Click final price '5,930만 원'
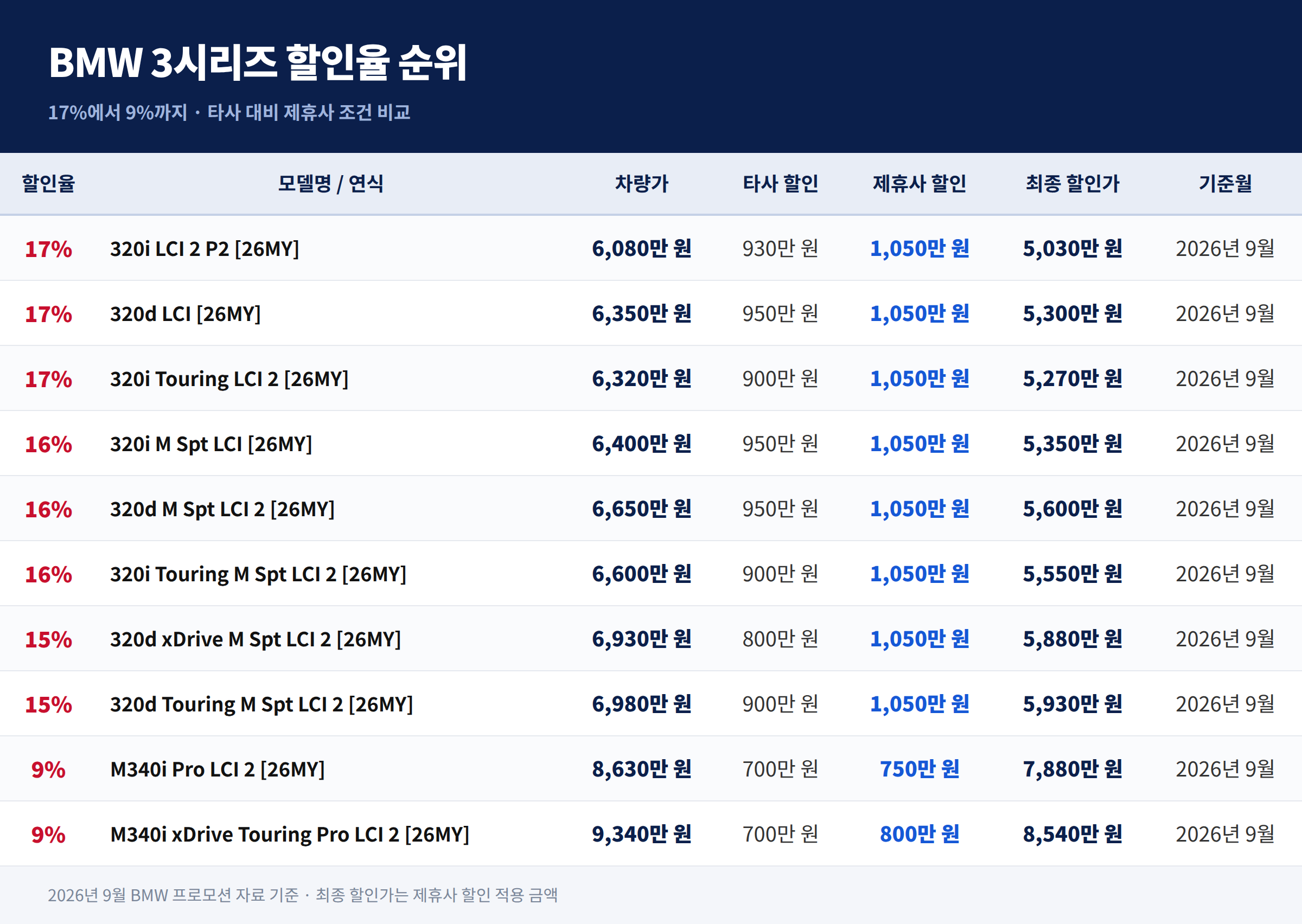Screen dimensions: 1302x924 point(1072,704)
